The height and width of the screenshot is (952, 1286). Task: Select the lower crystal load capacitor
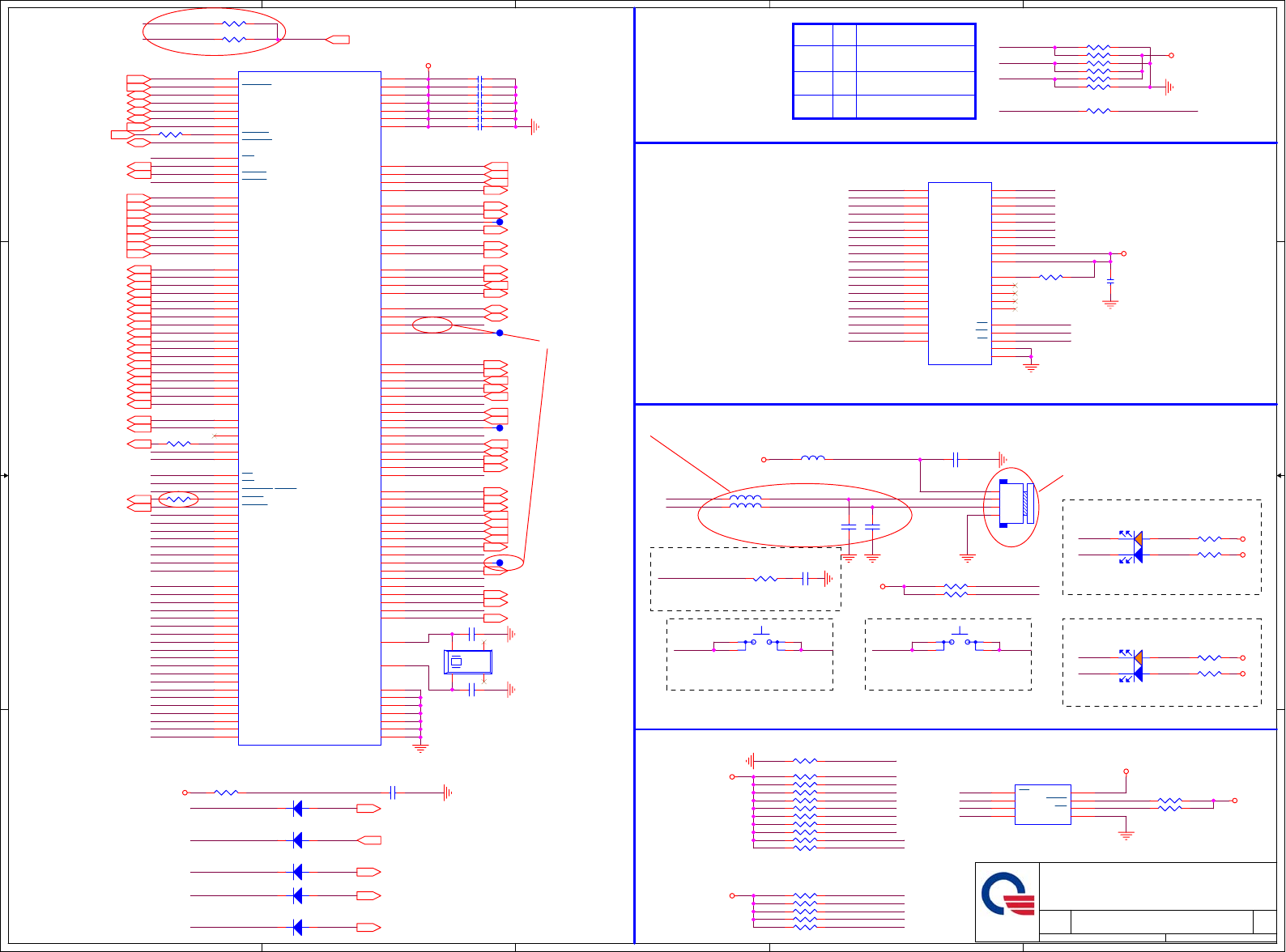[471, 690]
